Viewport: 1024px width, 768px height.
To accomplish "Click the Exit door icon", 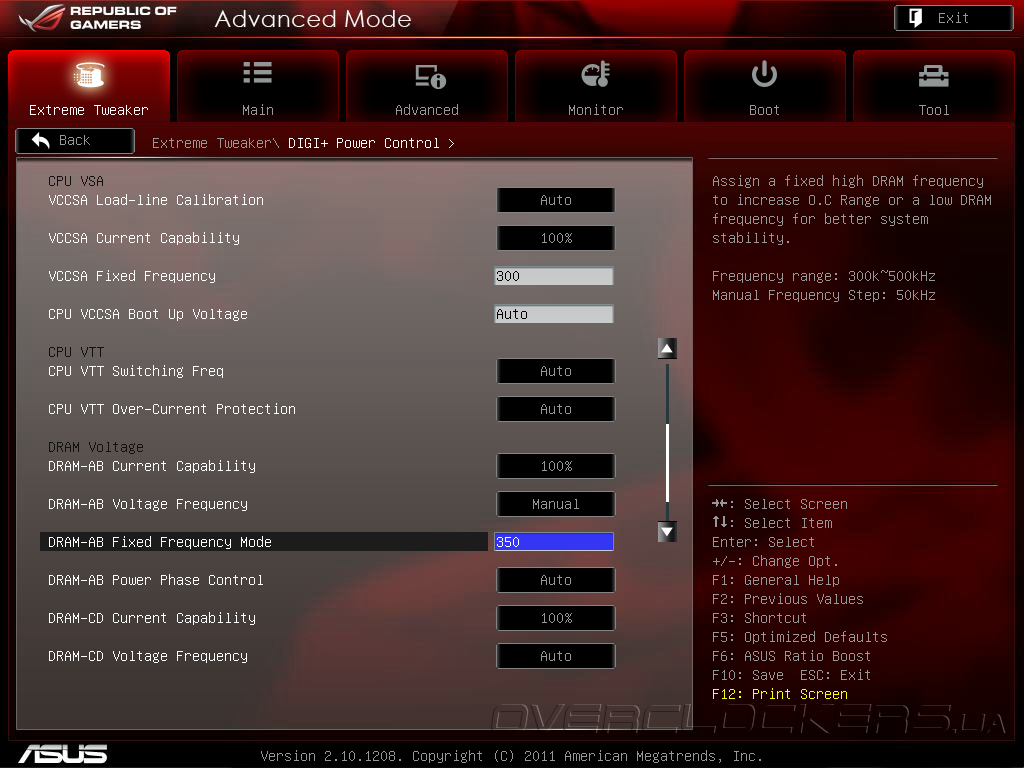I will coord(916,18).
